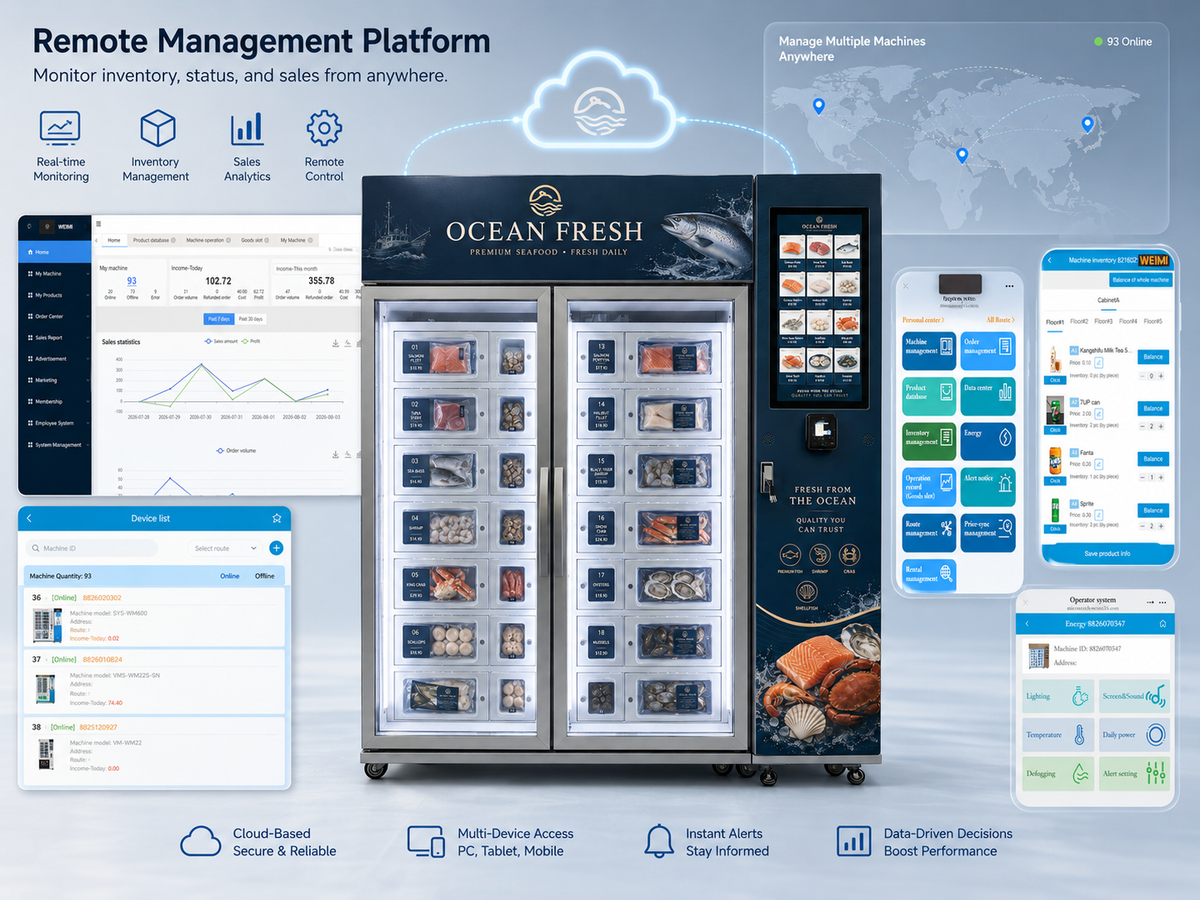Add a device with the blue plus icon

tap(276, 548)
